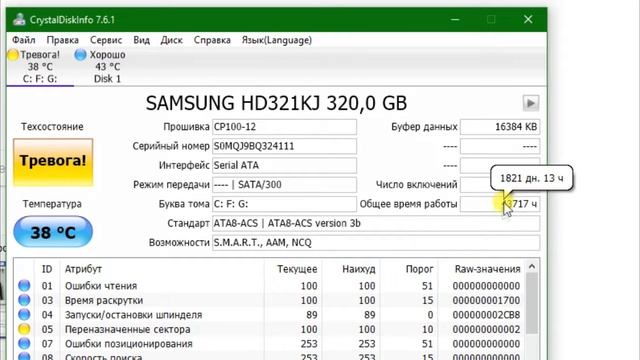
Task: Click the yellow Тревога! health status button
Action: coord(53,162)
